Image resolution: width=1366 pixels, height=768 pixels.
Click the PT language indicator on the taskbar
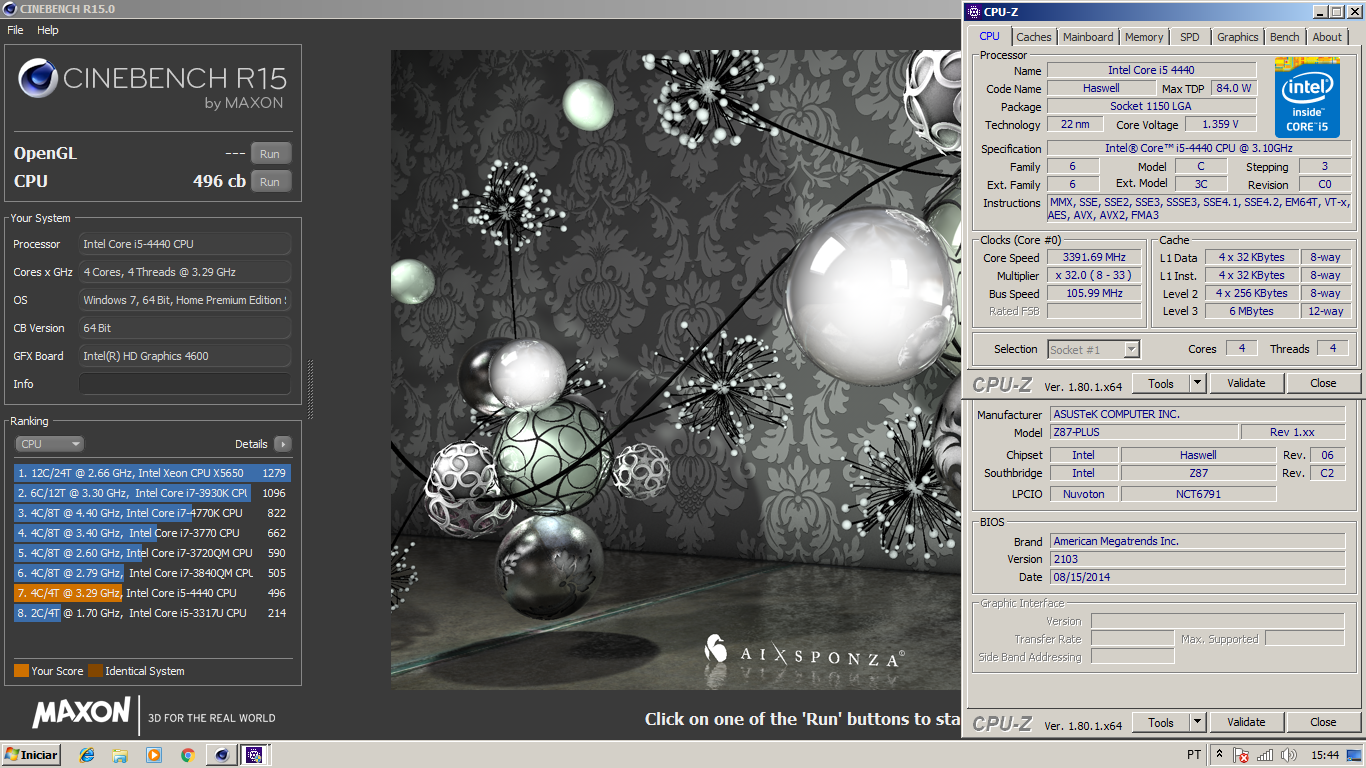coord(1194,755)
